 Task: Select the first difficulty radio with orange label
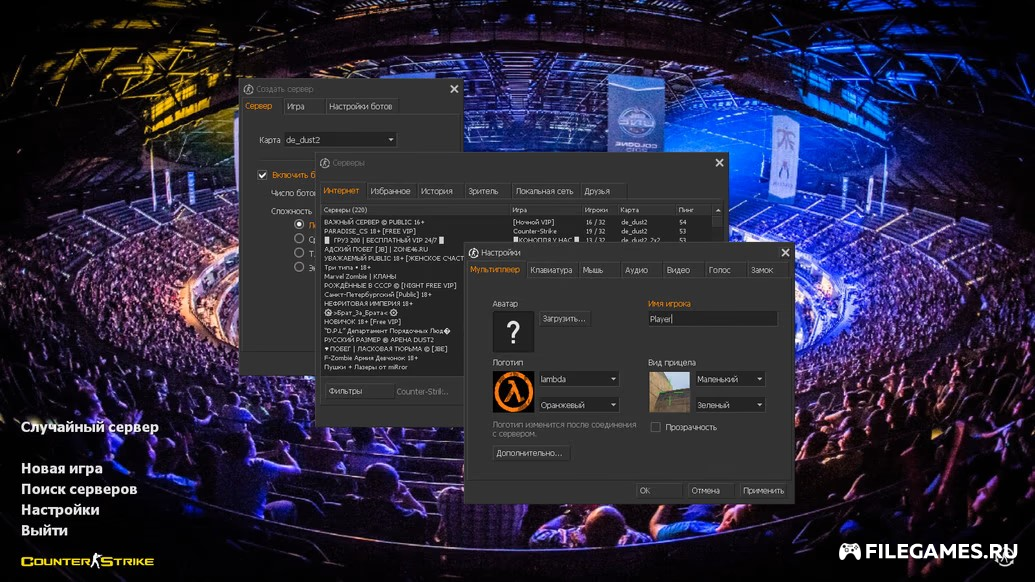(299, 224)
